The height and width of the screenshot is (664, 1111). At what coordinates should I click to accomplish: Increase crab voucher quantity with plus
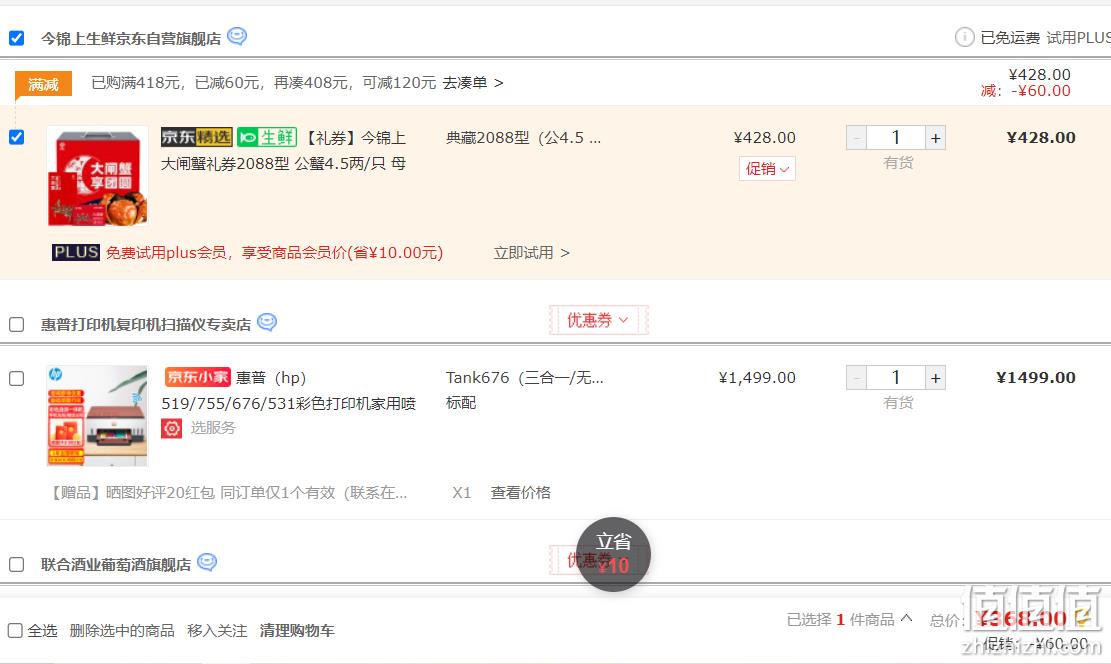click(935, 137)
